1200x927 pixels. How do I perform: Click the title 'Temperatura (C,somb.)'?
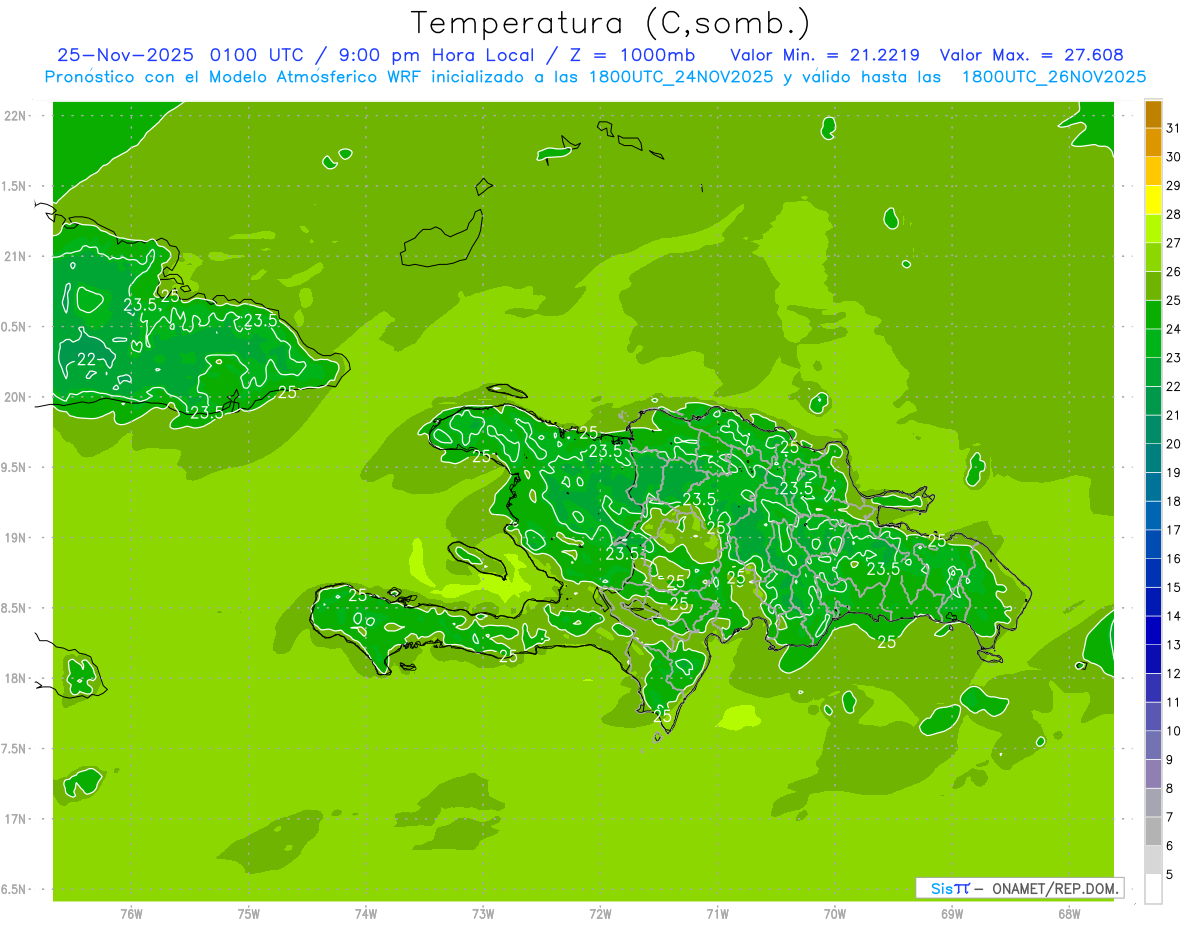click(609, 23)
